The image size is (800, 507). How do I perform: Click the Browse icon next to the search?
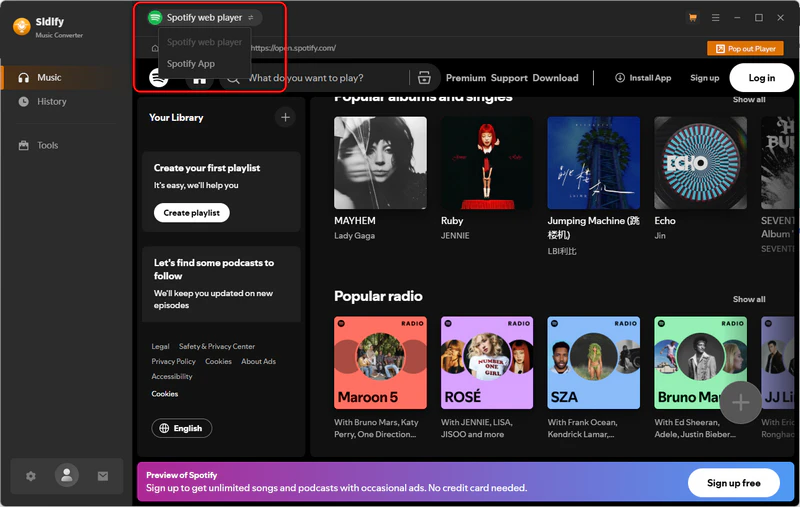tap(424, 78)
